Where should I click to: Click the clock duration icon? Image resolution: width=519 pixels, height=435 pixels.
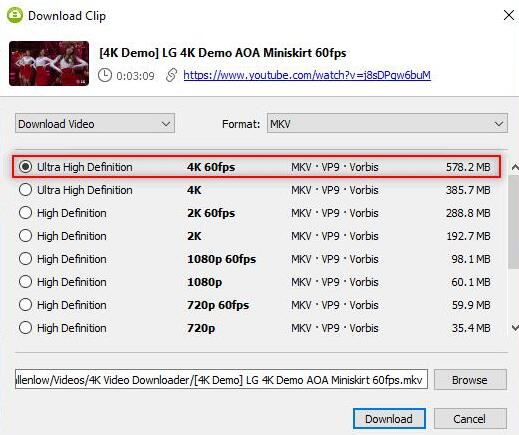click(x=105, y=75)
